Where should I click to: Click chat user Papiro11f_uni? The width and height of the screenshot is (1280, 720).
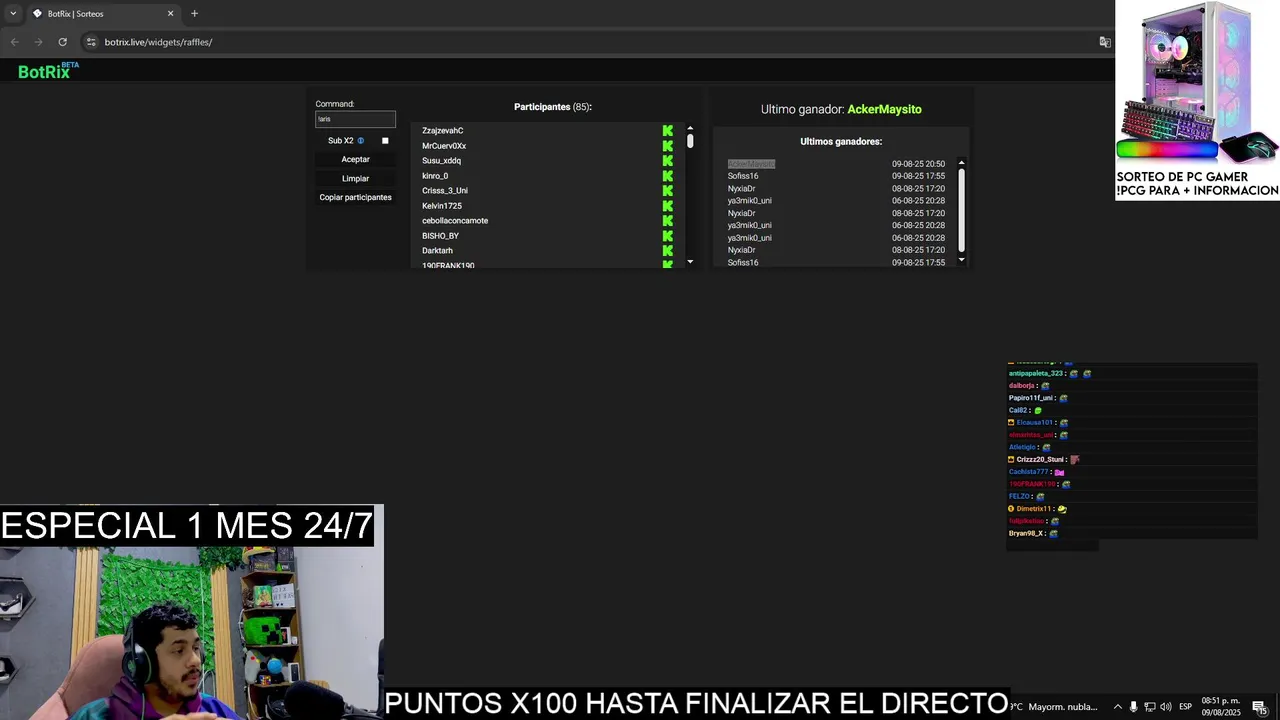[x=1031, y=398]
